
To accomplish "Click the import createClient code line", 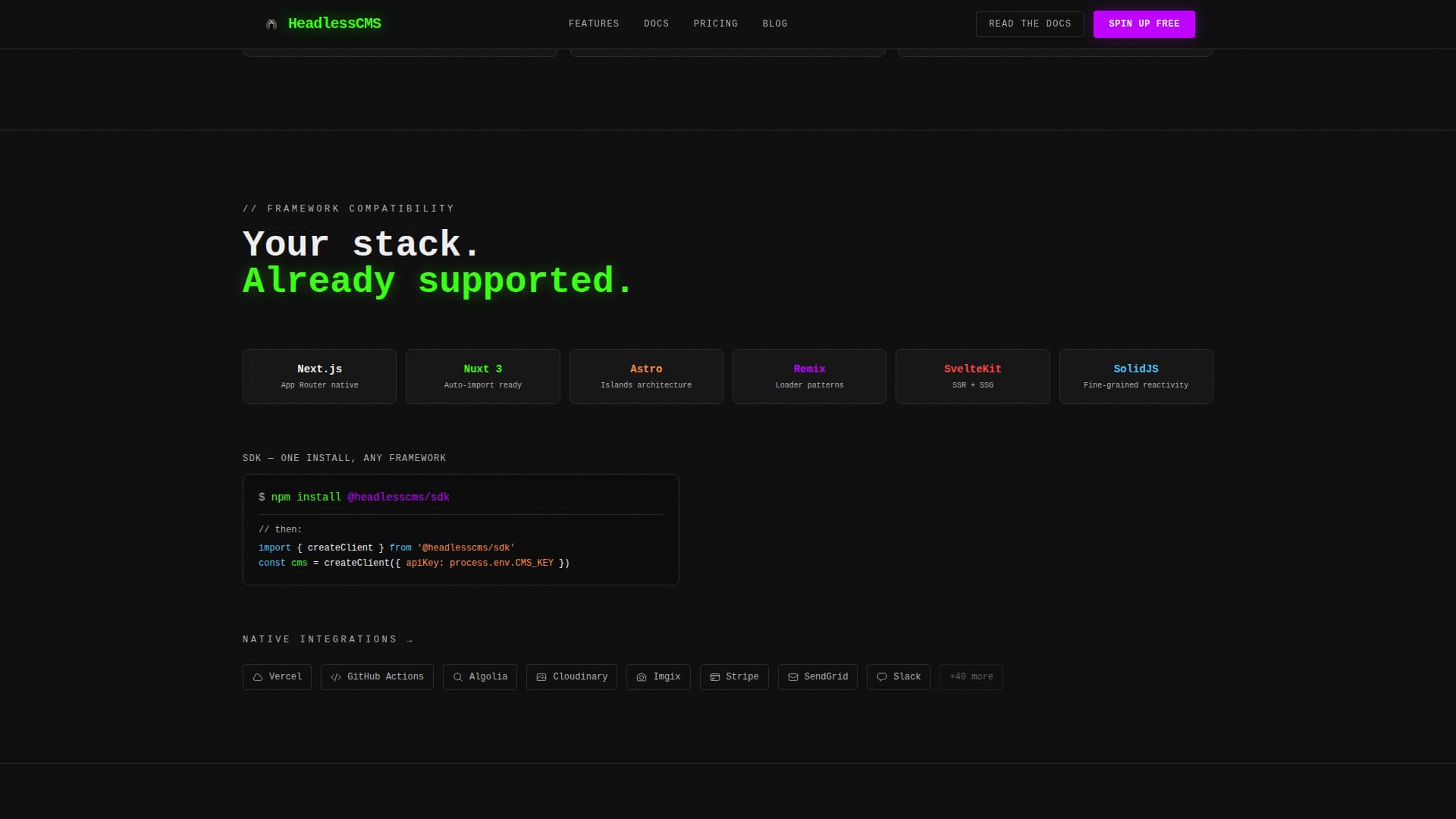I will click(387, 548).
